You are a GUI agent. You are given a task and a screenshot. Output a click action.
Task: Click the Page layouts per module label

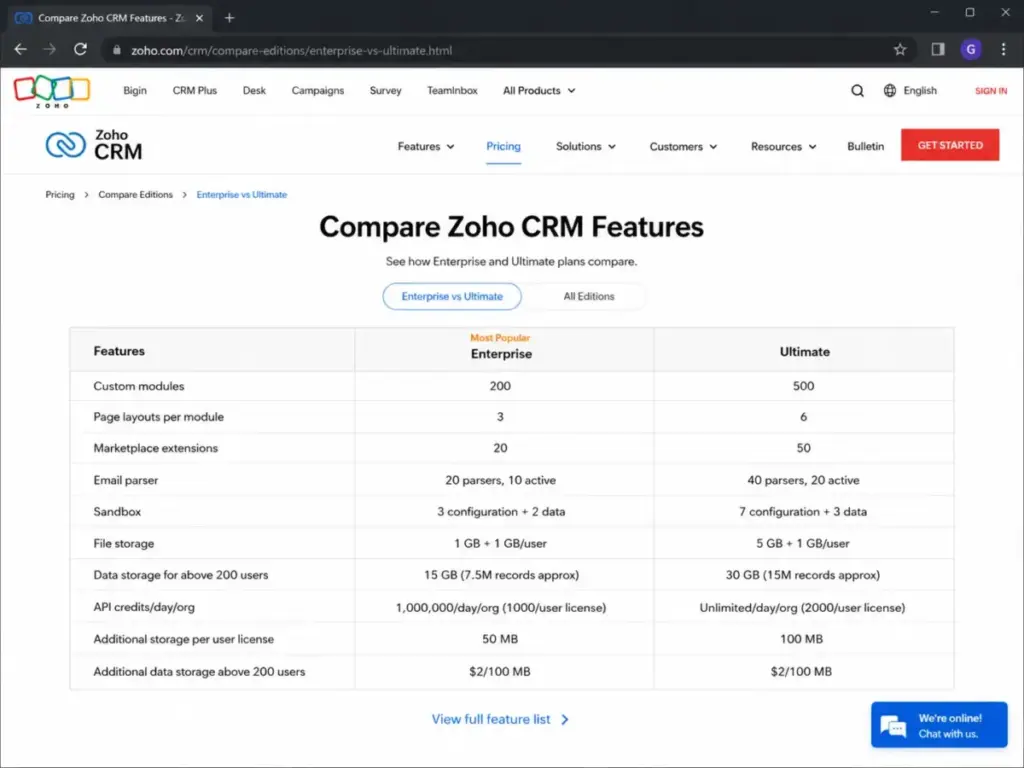[159, 417]
